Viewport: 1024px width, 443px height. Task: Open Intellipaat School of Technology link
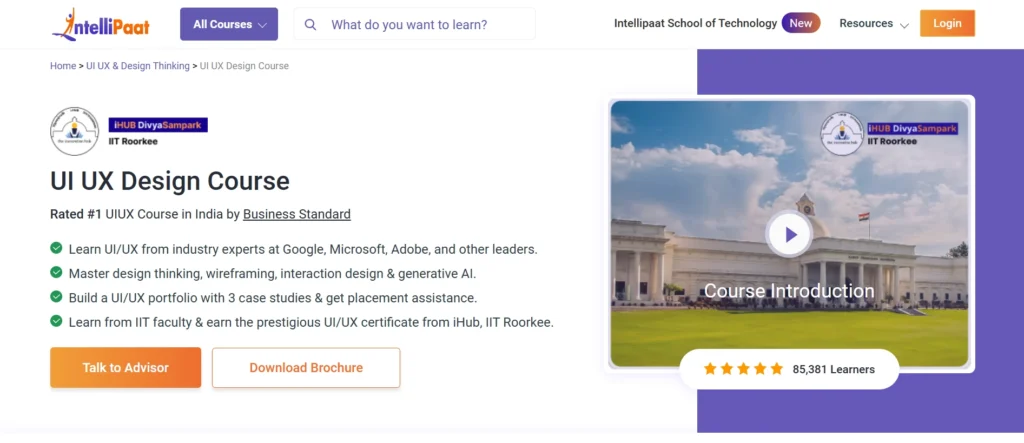point(696,24)
